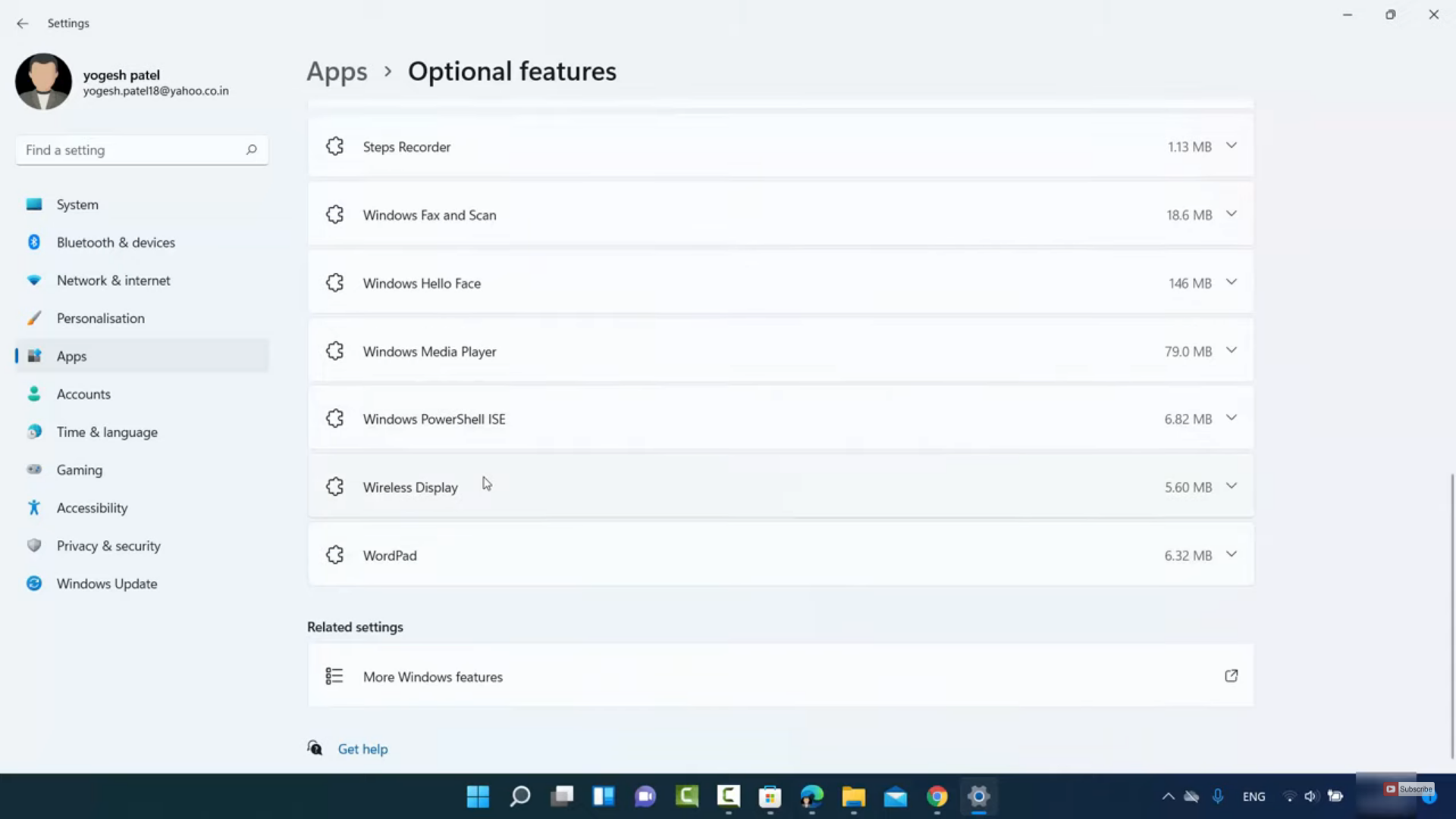The width and height of the screenshot is (1456, 819).
Task: Expand the WordPad entry
Action: 1232,554
